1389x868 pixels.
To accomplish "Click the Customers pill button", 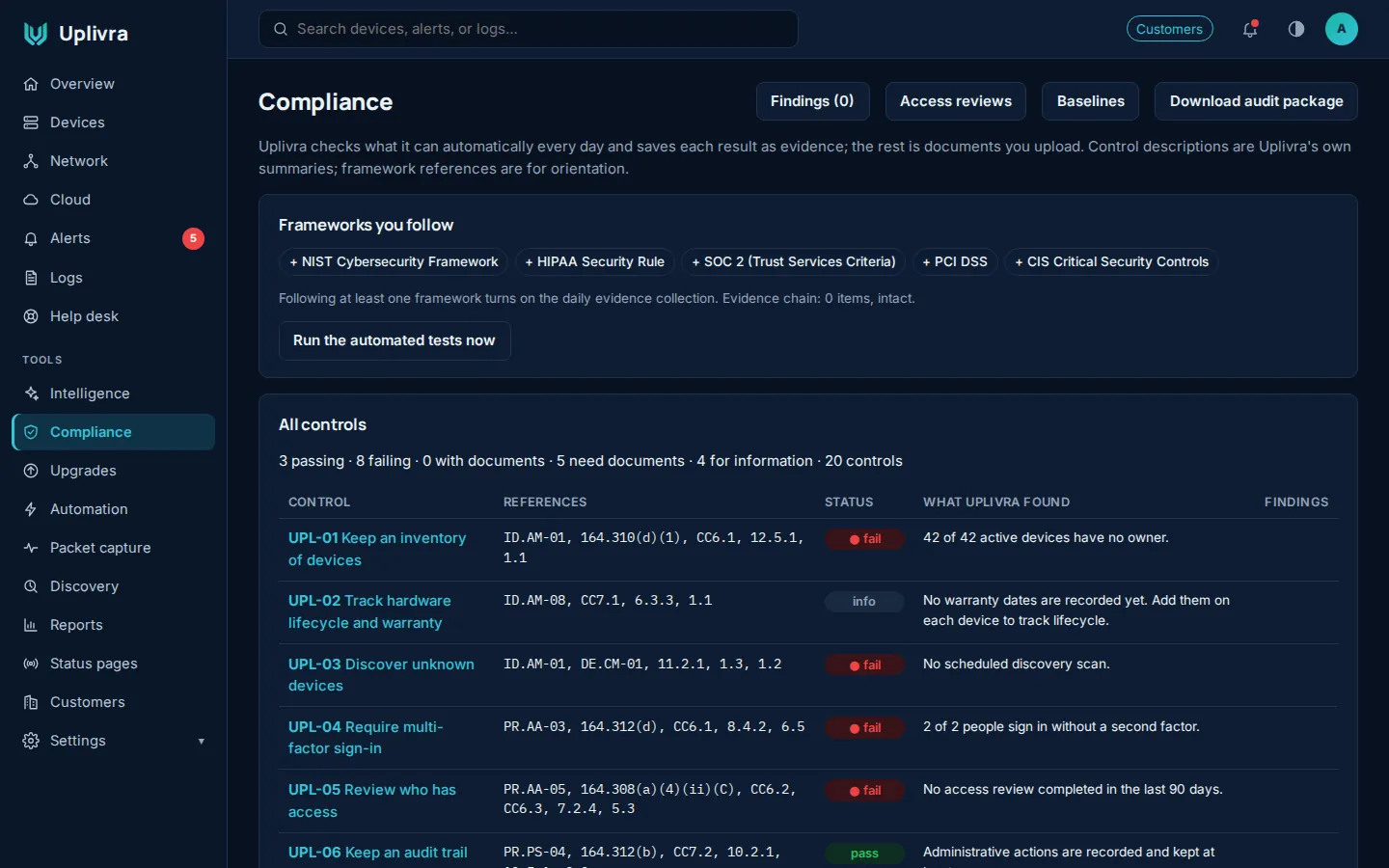I will [1169, 29].
